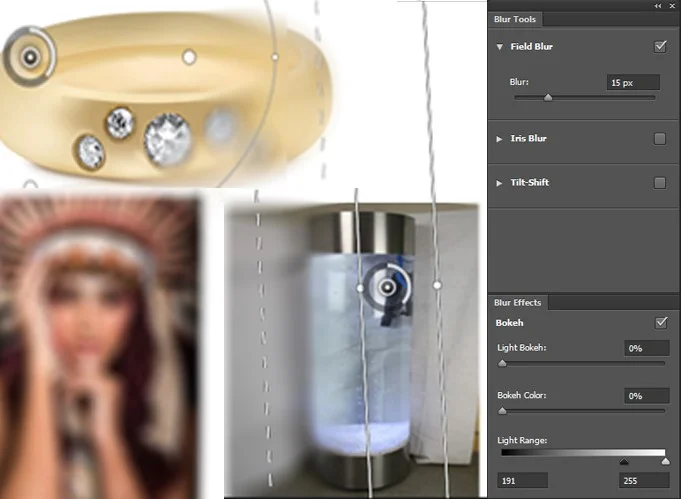Click the Field Blur label
681x499 pixels.
coord(532,46)
